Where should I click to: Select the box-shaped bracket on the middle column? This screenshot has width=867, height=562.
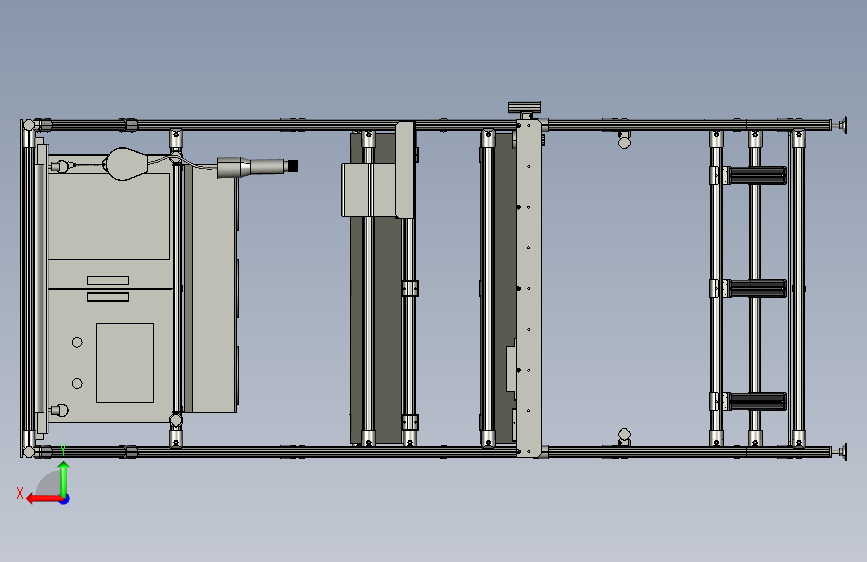point(369,190)
